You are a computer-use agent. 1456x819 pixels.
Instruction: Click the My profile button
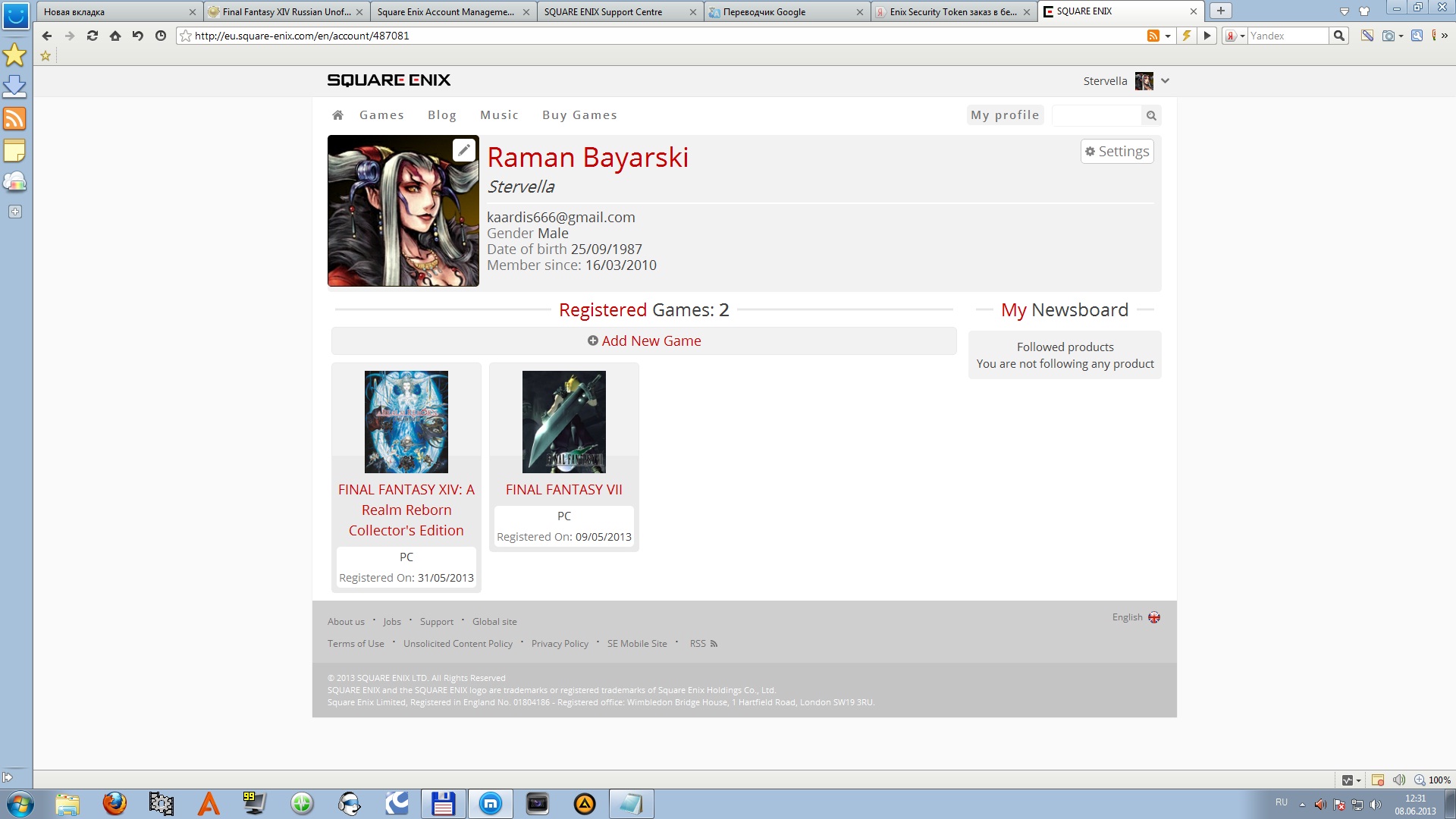pos(1005,115)
